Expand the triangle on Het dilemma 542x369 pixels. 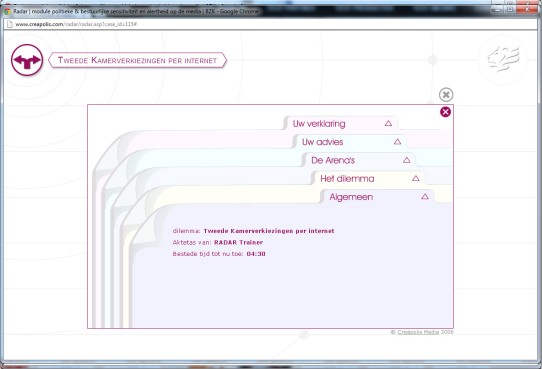(415, 178)
